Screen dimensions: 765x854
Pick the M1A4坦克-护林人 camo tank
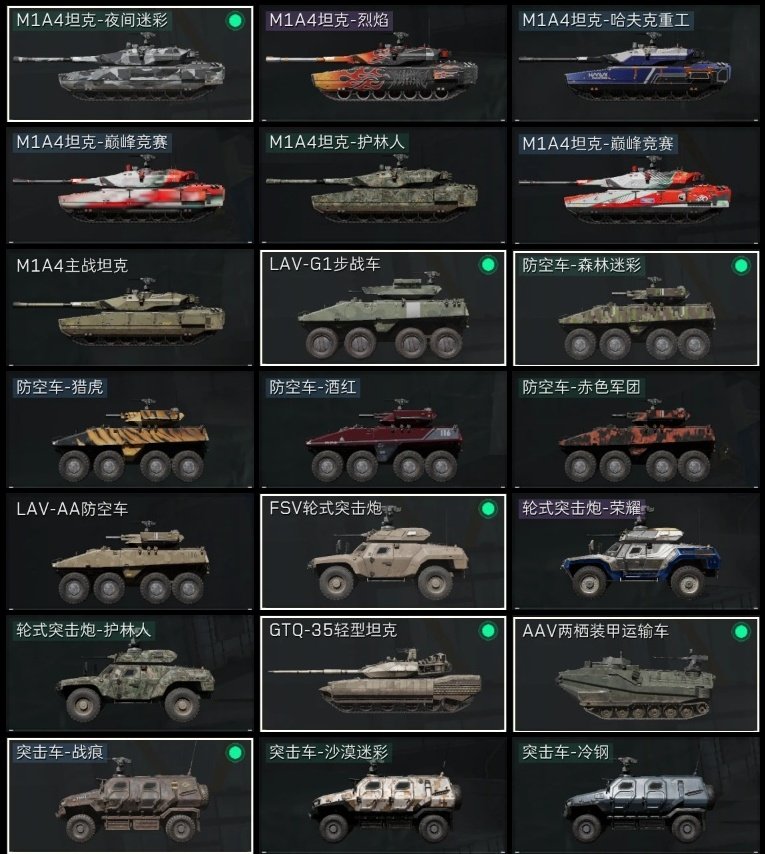[383, 186]
